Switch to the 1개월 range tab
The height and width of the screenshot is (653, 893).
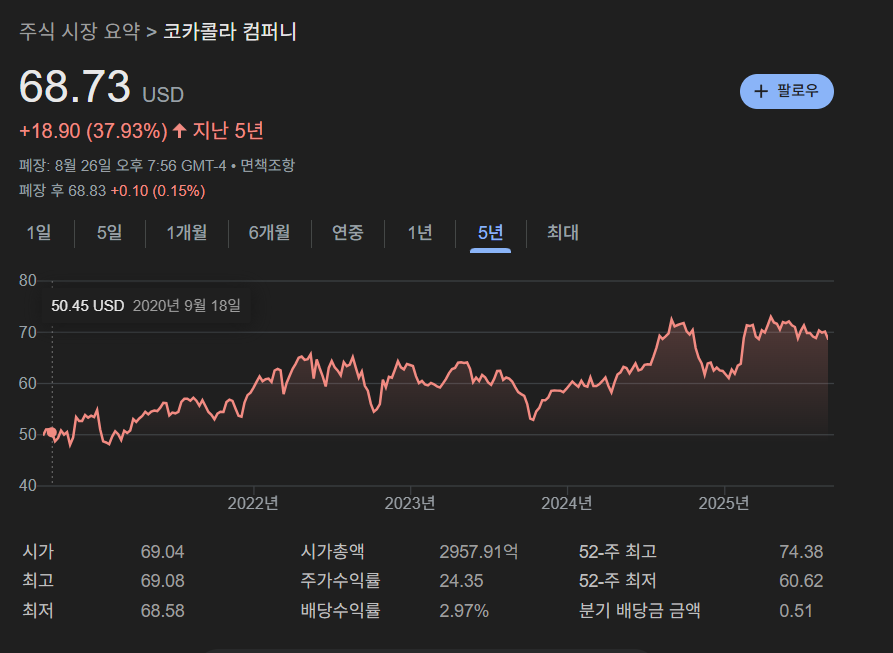tap(186, 233)
